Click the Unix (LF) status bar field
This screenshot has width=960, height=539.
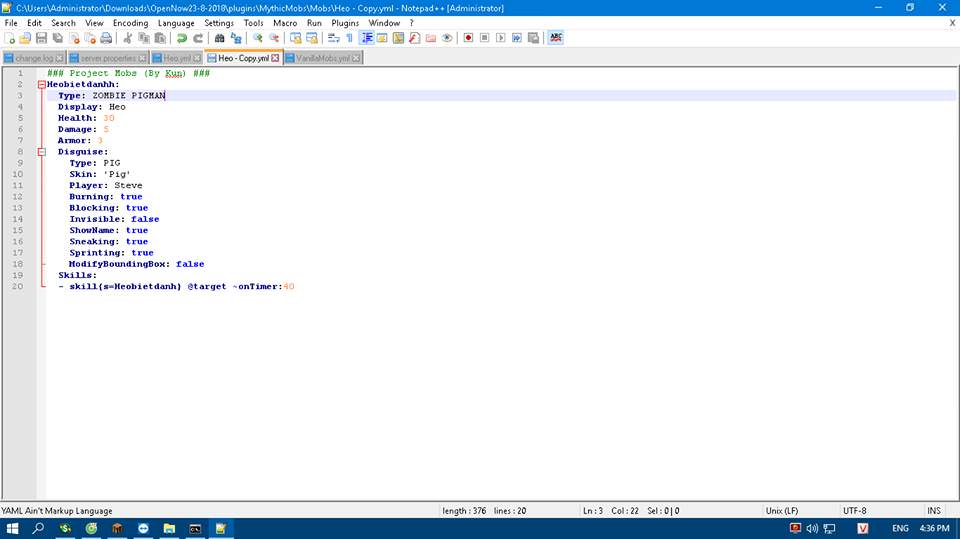781,511
